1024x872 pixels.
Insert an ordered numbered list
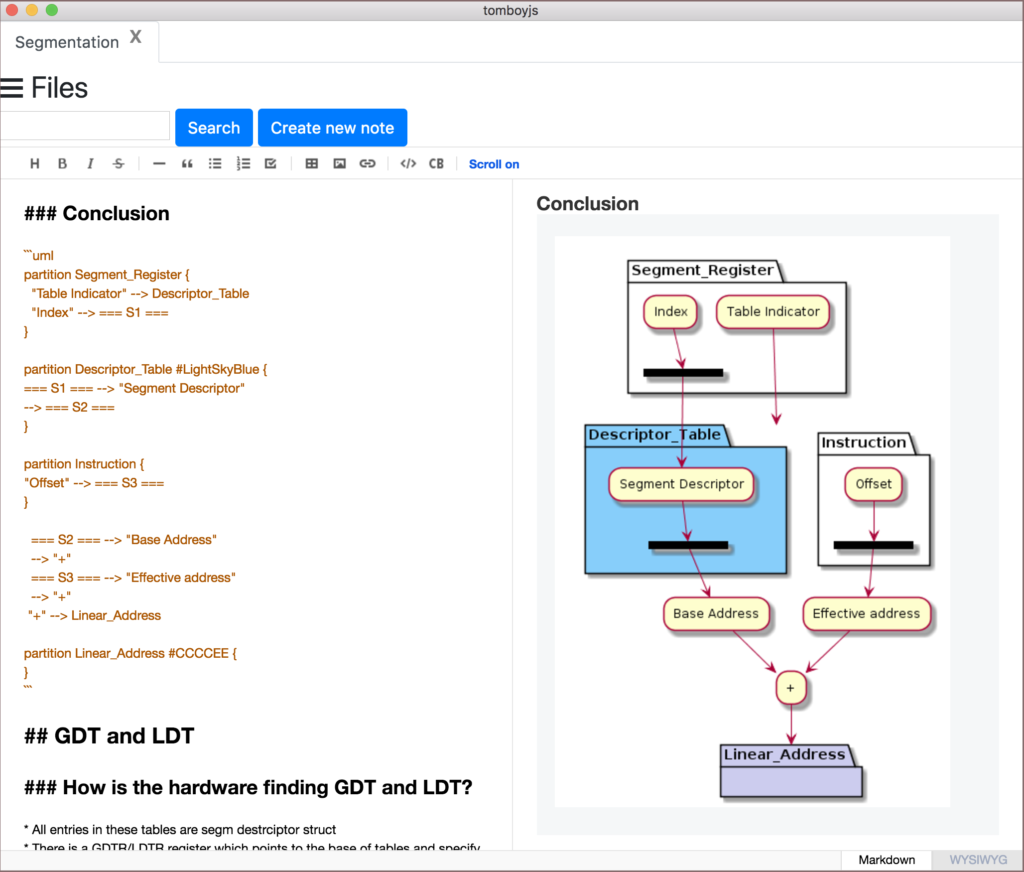[x=243, y=164]
